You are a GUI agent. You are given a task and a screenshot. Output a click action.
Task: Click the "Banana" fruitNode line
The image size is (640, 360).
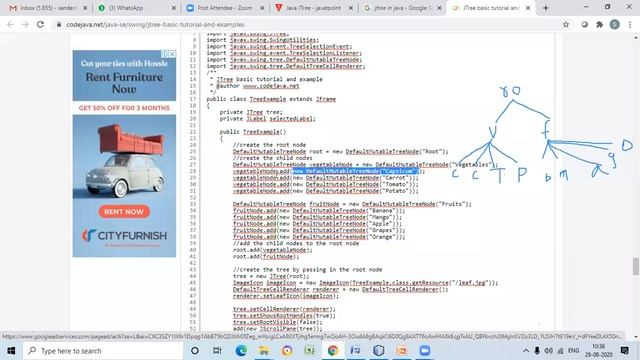coord(319,211)
